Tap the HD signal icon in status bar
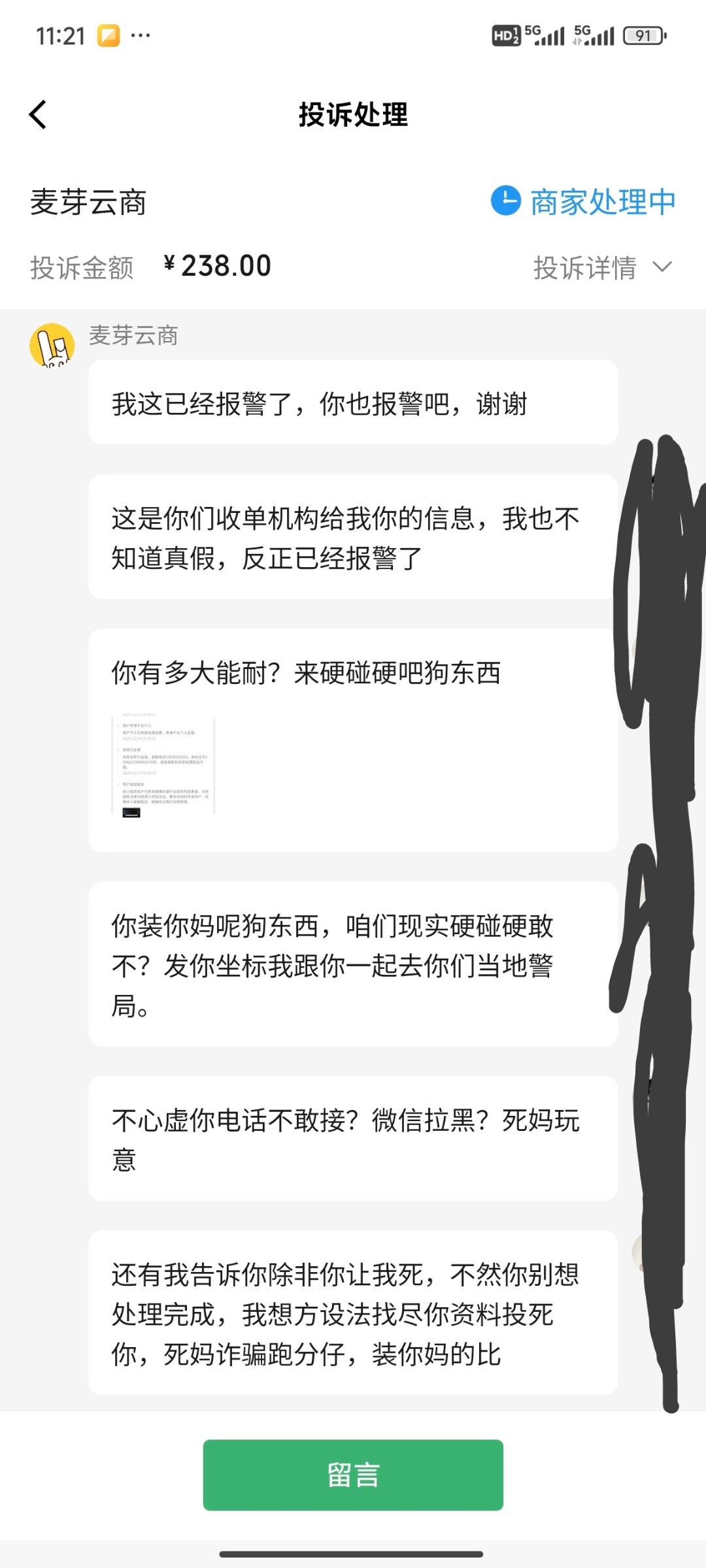Viewport: 706px width, 1568px height. tap(505, 35)
